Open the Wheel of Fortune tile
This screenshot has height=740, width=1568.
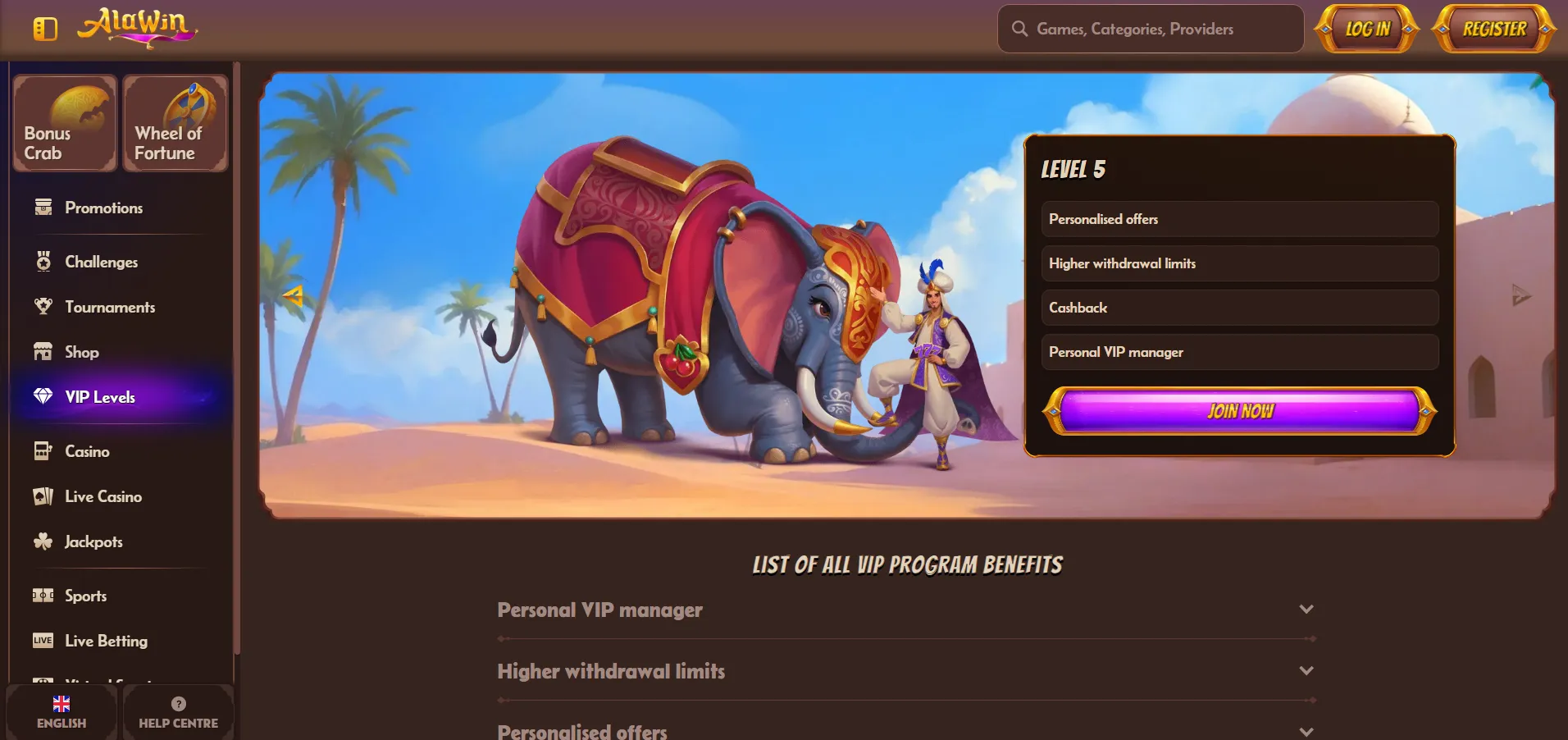point(175,123)
